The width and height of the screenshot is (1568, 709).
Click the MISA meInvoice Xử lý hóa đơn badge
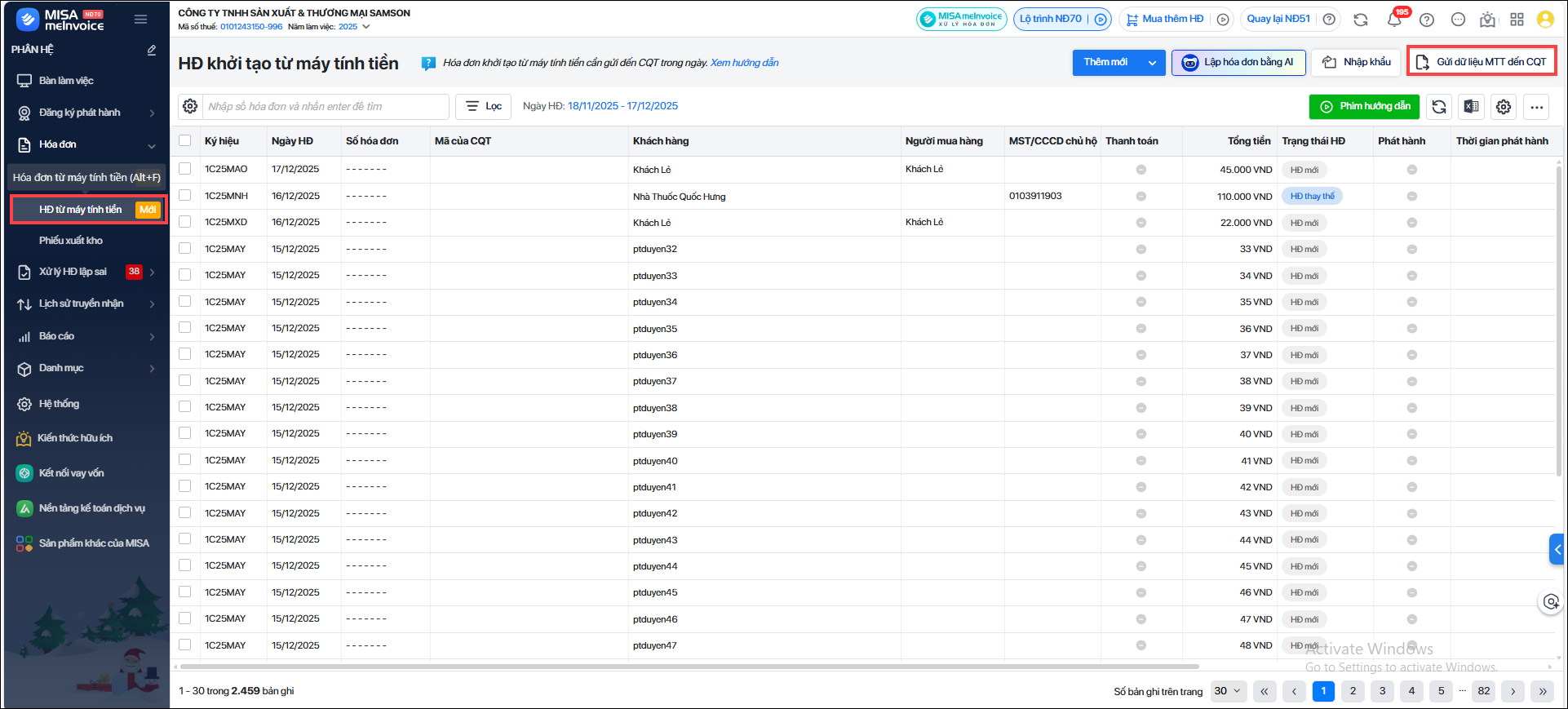(962, 20)
